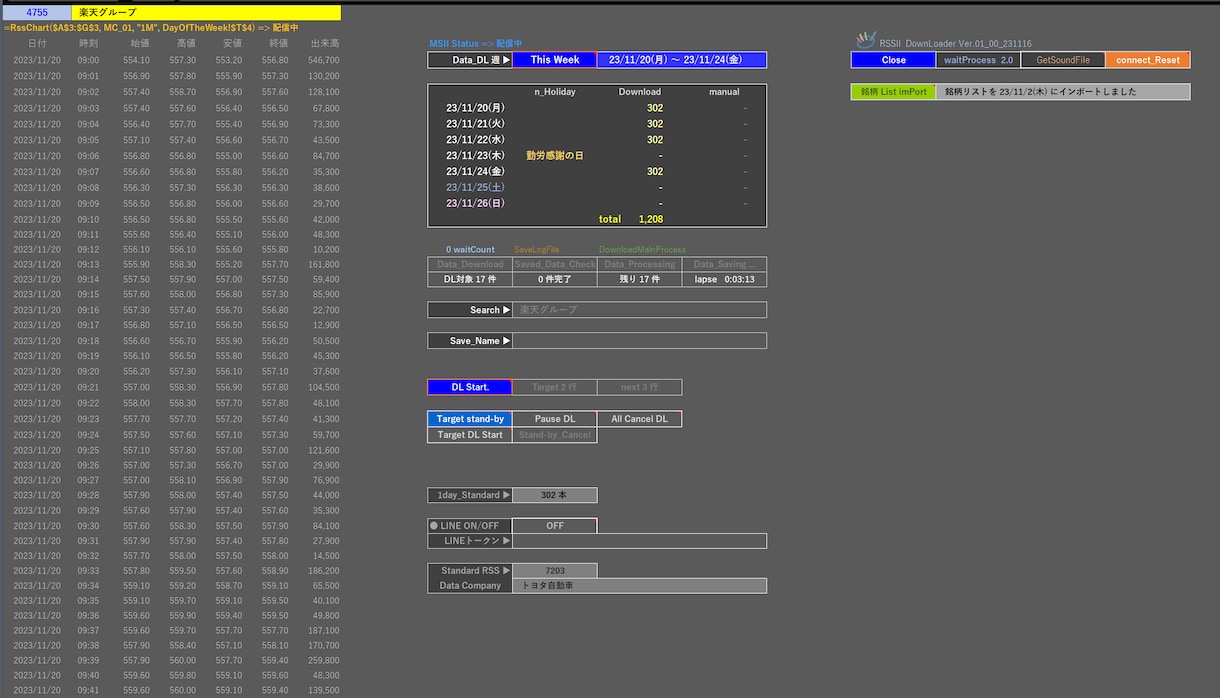Click the 残り 17 件 status cell
The height and width of the screenshot is (698, 1220).
tap(640, 280)
